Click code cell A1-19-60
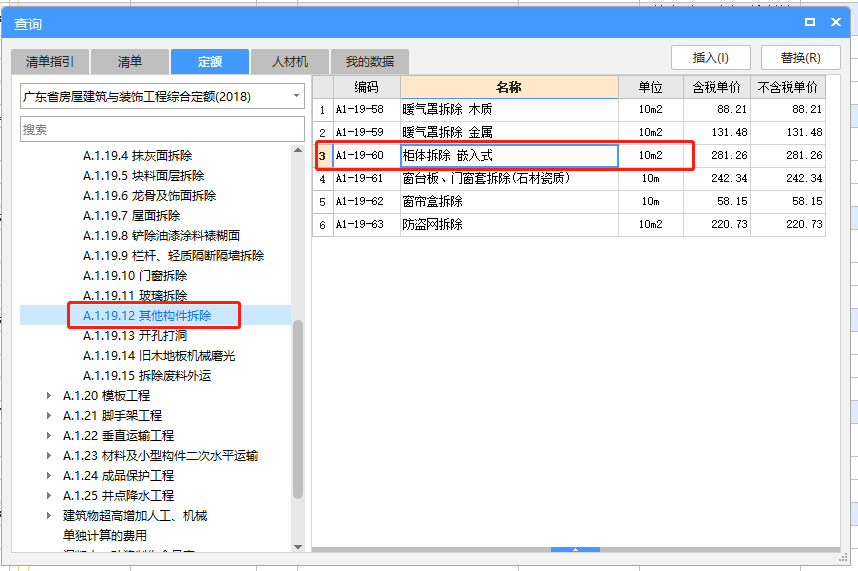The image size is (858, 571). click(x=367, y=155)
